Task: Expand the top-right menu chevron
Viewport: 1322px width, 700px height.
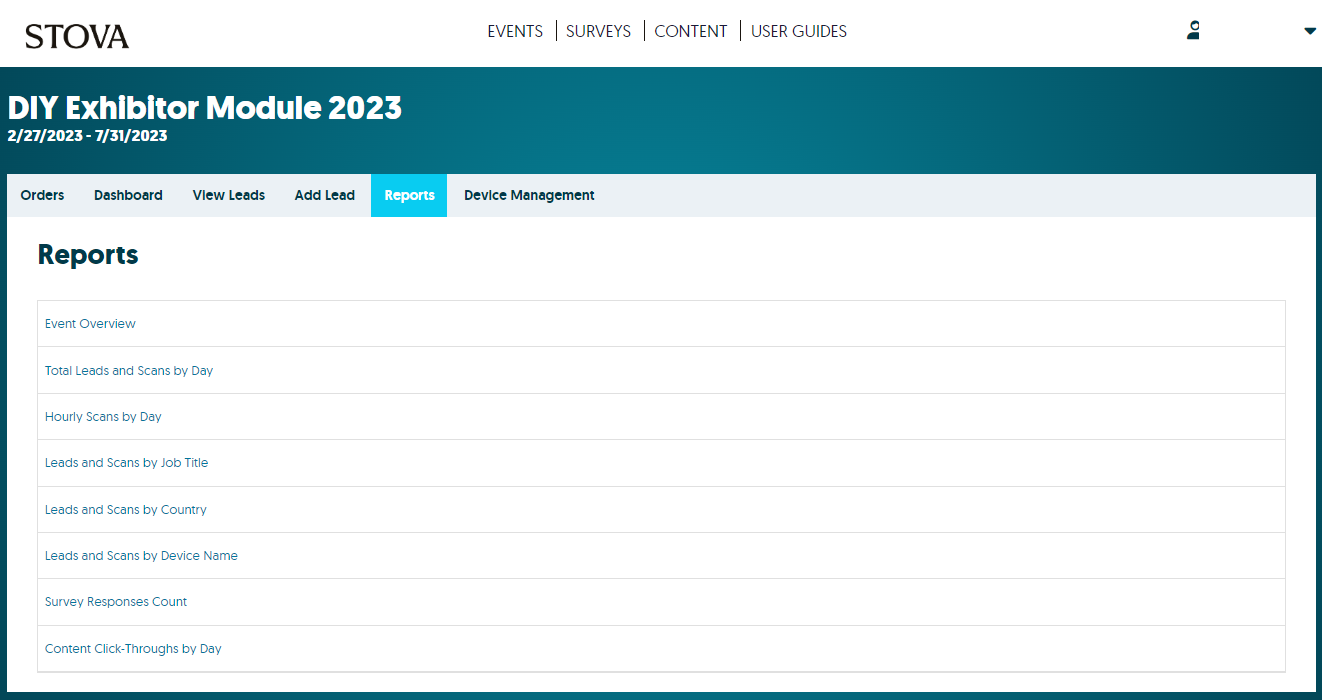Action: click(x=1309, y=31)
